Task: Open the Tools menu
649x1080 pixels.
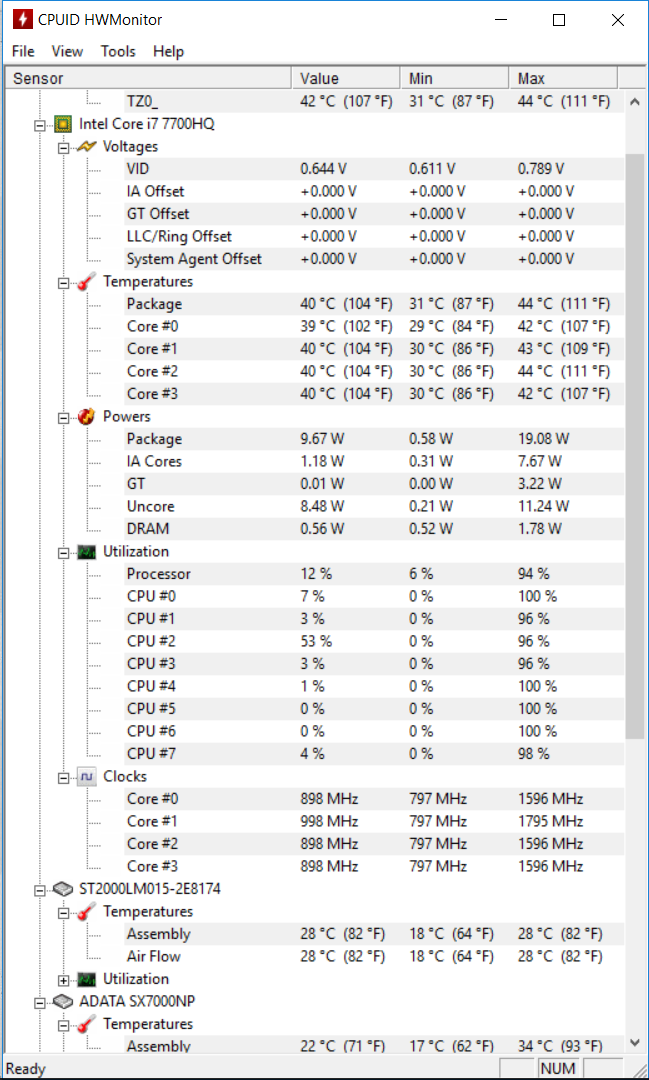Action: [118, 51]
